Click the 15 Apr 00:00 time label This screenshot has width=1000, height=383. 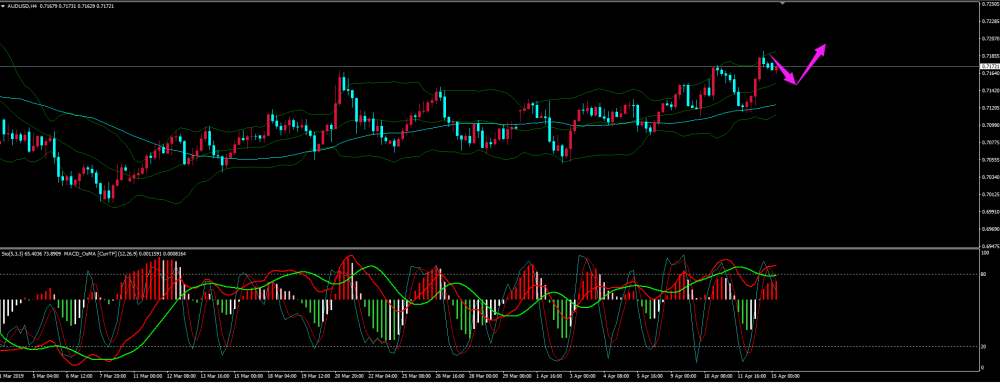(x=785, y=376)
